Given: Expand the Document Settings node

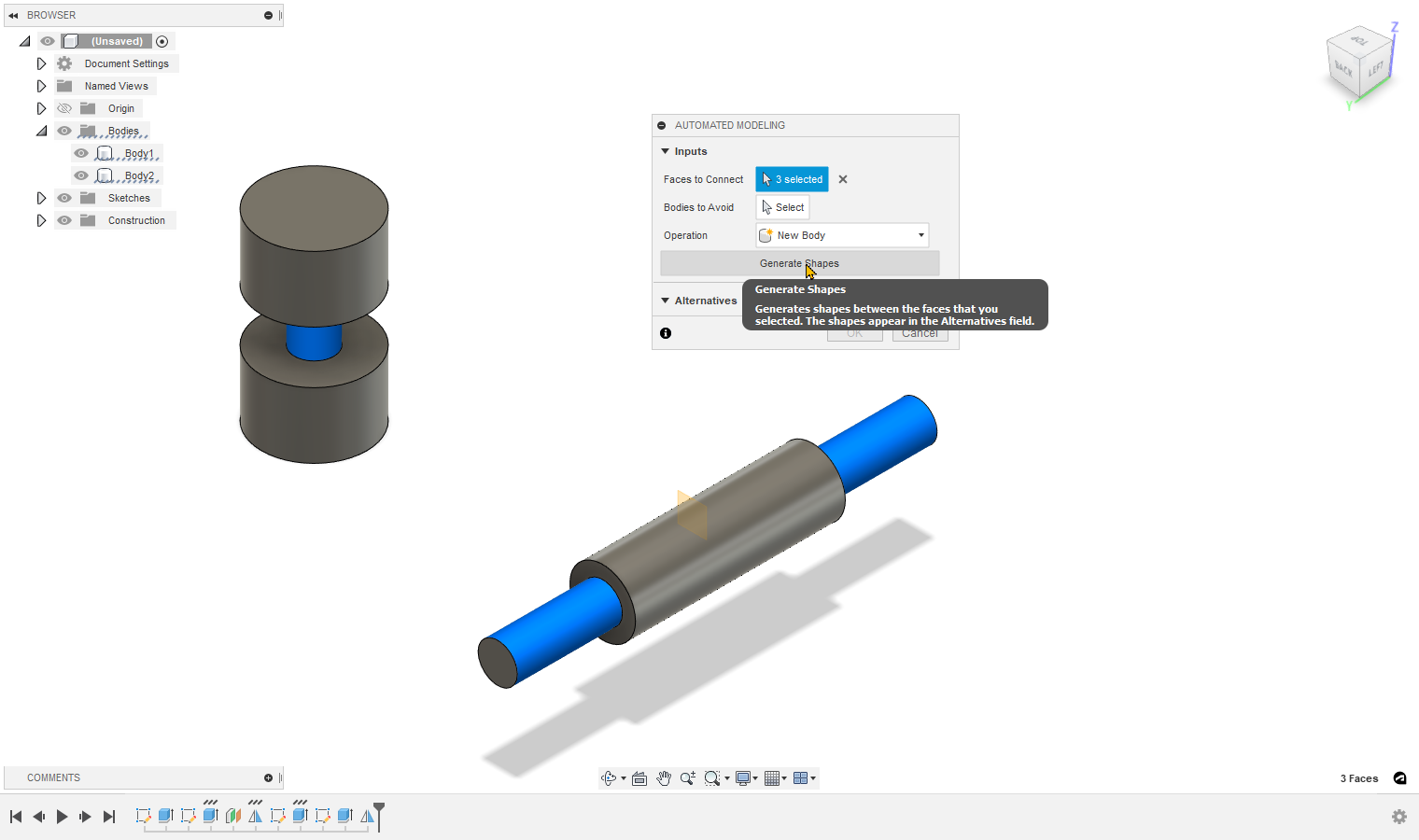Looking at the screenshot, I should (x=41, y=63).
